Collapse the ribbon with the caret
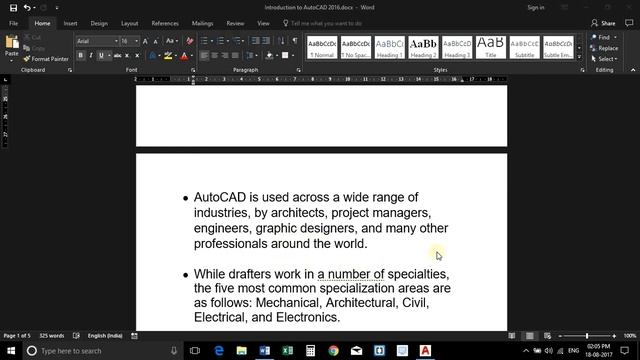Image resolution: width=640 pixels, height=360 pixels. click(633, 70)
